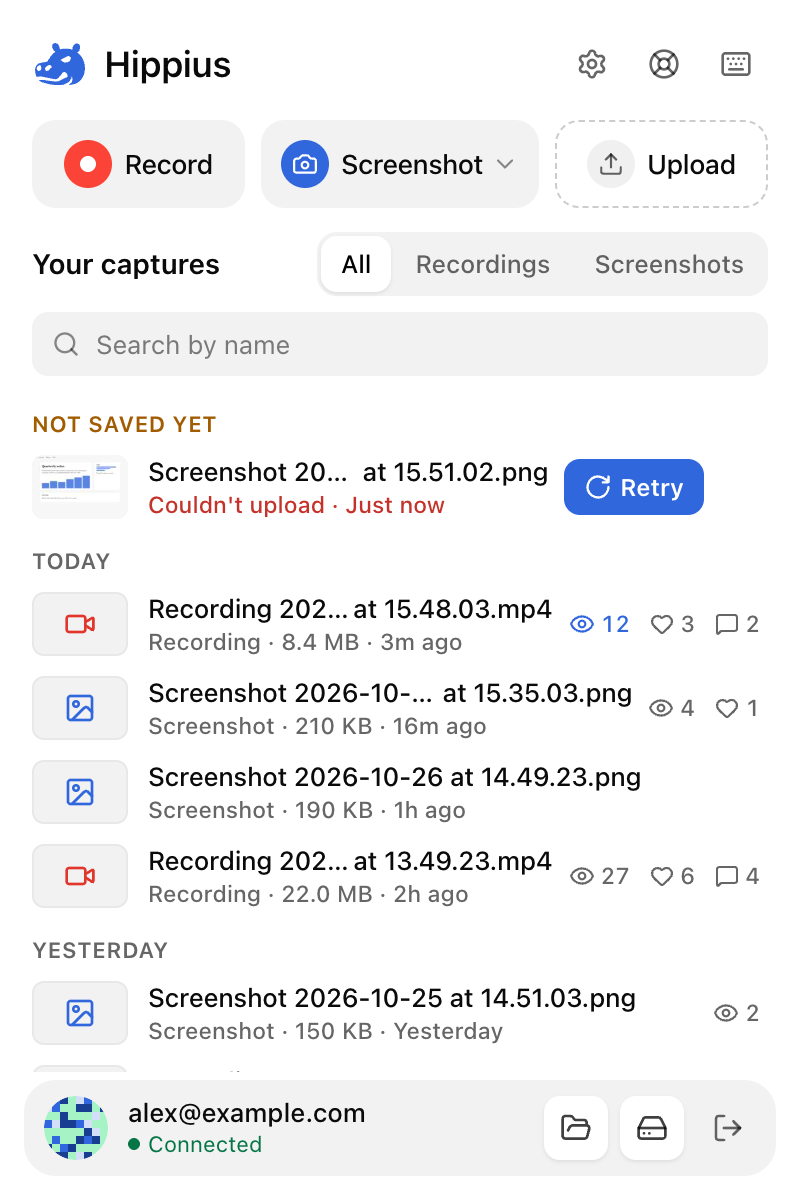Screen dimensions: 800x1200
Task: Click the TODAY section header
Action: point(71,561)
